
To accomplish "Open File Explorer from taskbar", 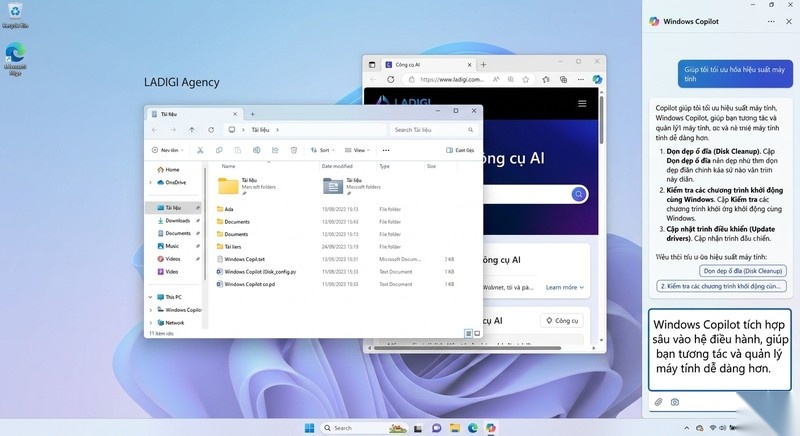I will pyautogui.click(x=455, y=428).
